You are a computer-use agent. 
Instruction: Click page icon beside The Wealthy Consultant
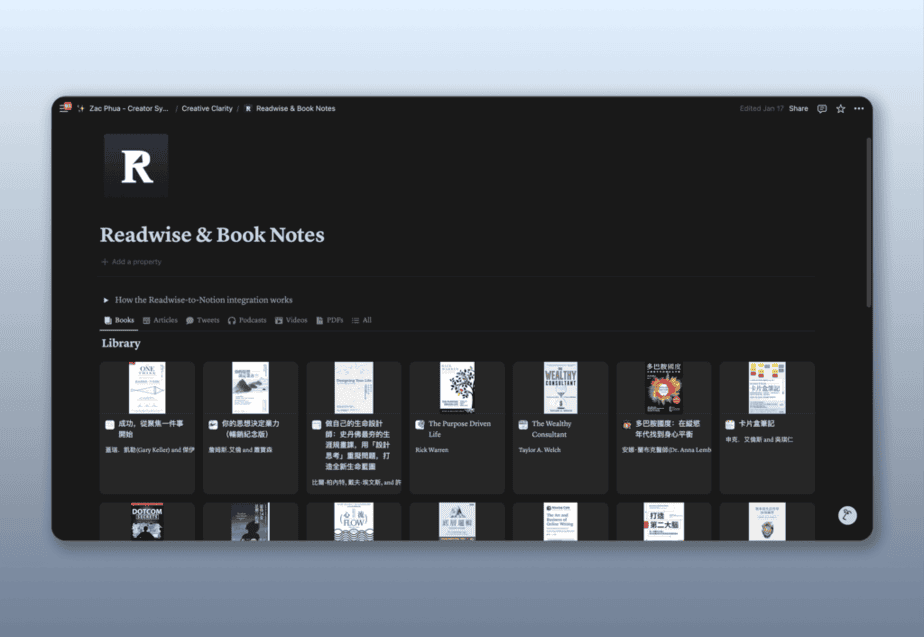523,424
